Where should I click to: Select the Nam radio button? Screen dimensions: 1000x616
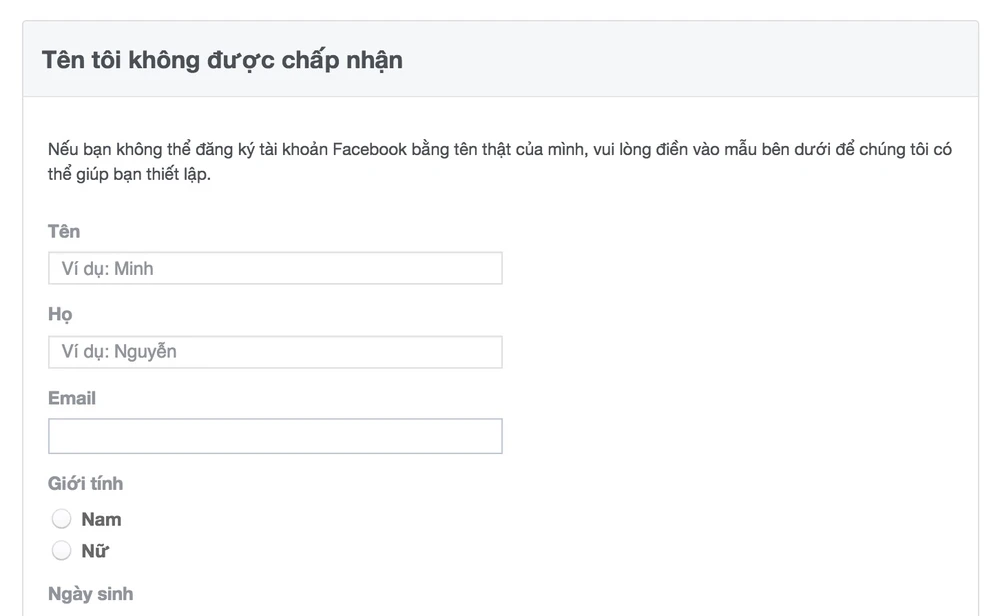pyautogui.click(x=62, y=519)
